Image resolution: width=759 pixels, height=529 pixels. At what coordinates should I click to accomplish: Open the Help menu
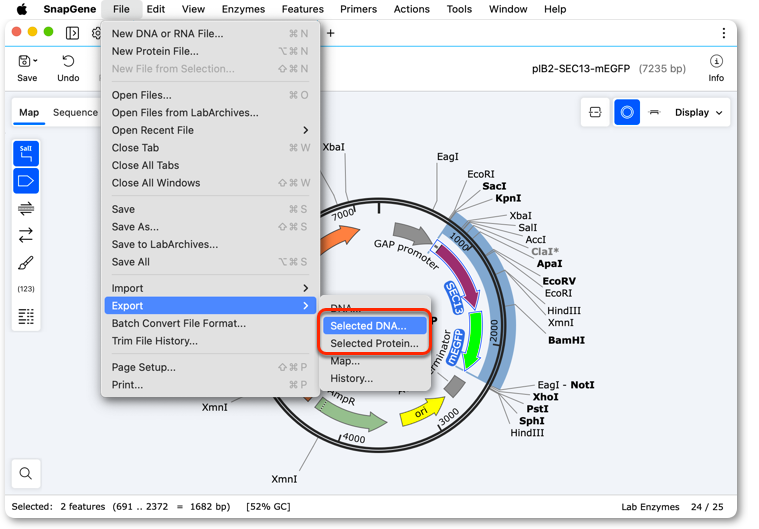point(555,9)
